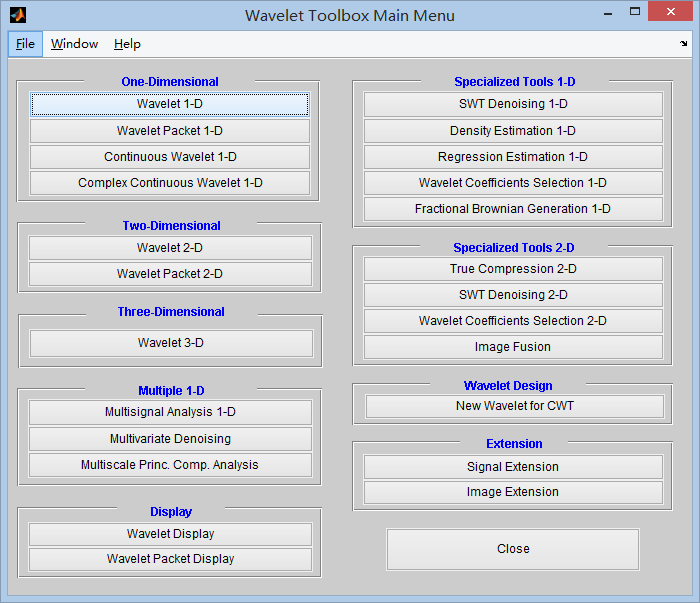Launch the Wavelet 3-D tool
This screenshot has height=603, width=700.
(x=171, y=343)
